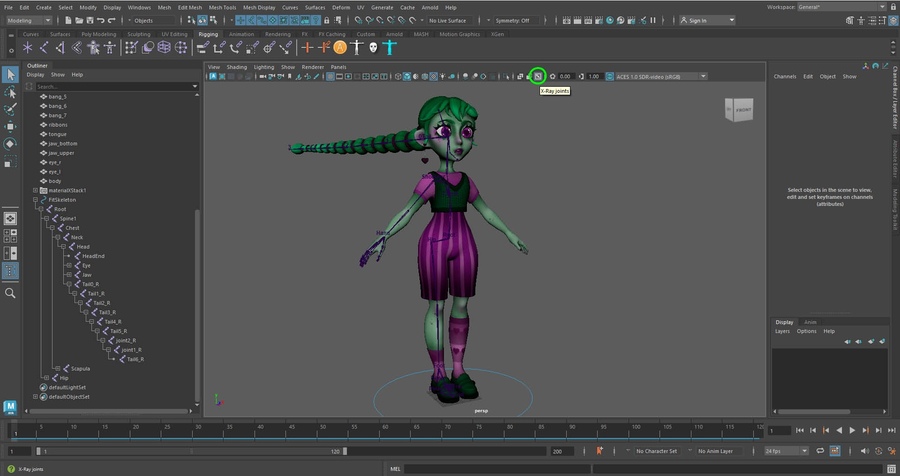
Task: Expand the materialXStack1 node
Action: (x=35, y=190)
